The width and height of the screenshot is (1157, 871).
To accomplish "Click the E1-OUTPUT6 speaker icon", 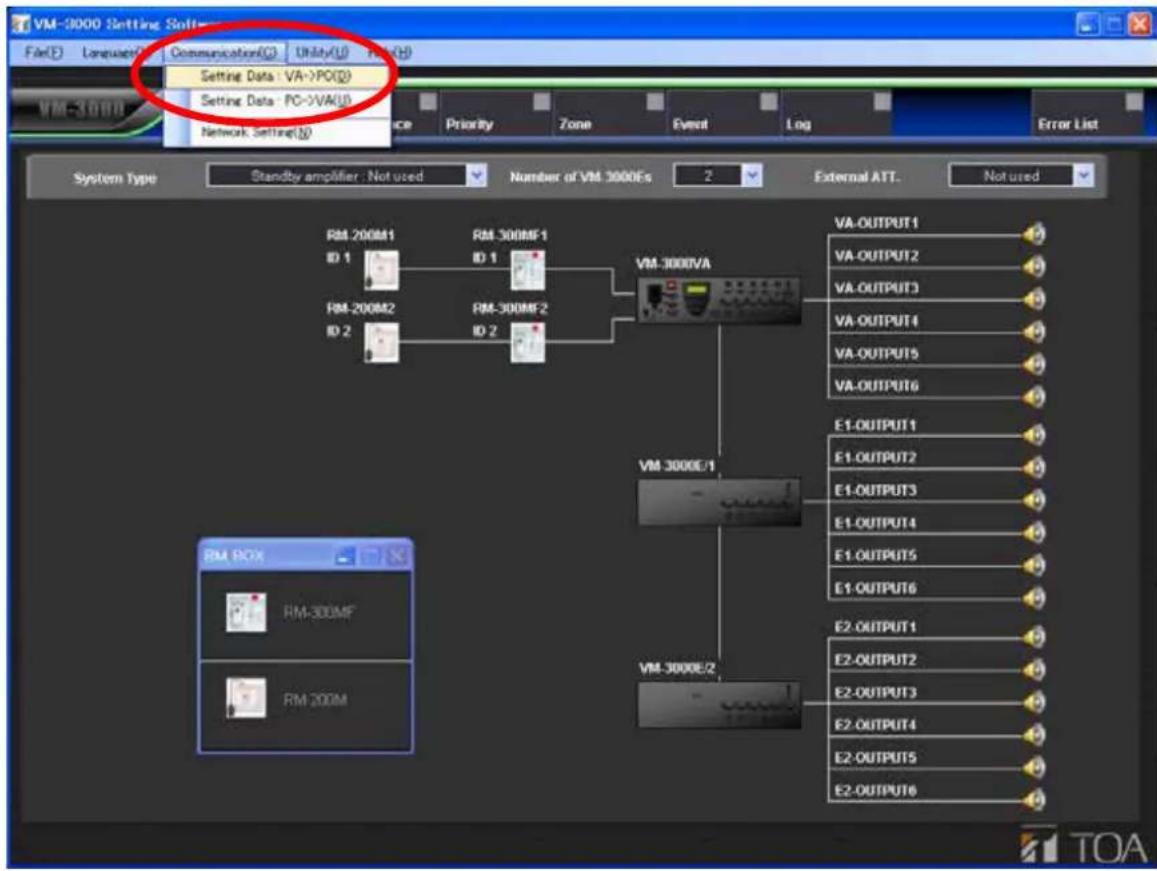I will pos(1035,598).
